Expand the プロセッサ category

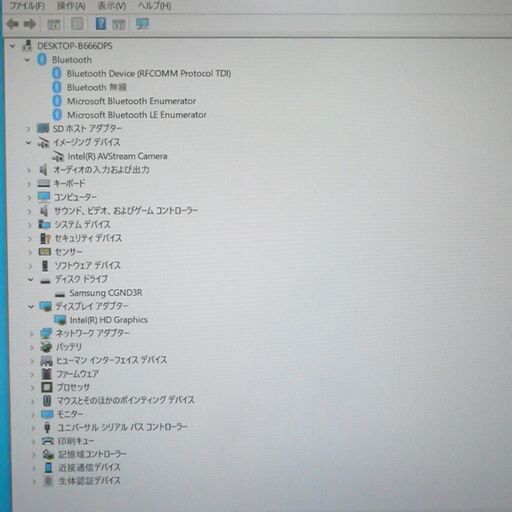(x=32, y=388)
